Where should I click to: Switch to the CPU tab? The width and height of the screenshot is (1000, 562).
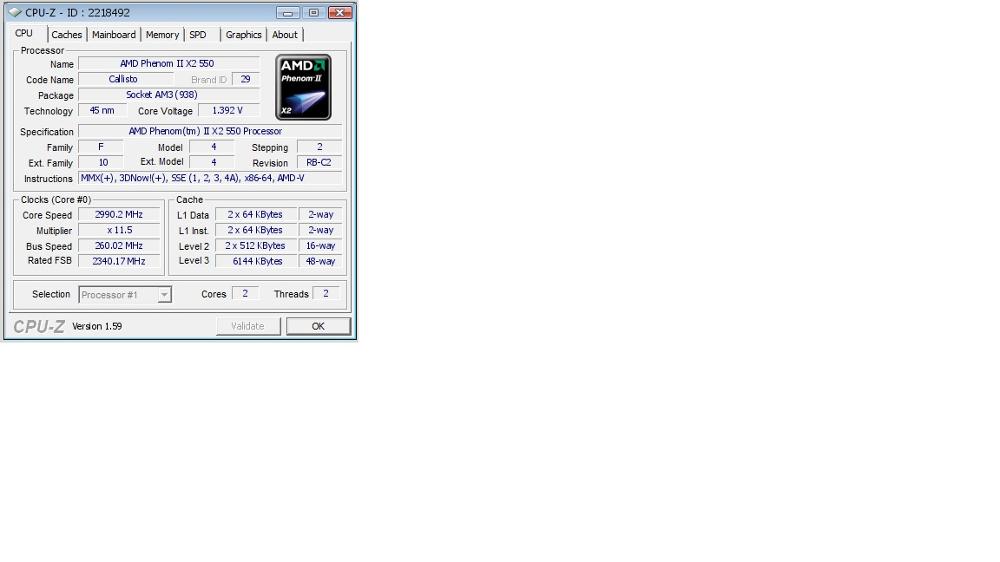[x=24, y=33]
